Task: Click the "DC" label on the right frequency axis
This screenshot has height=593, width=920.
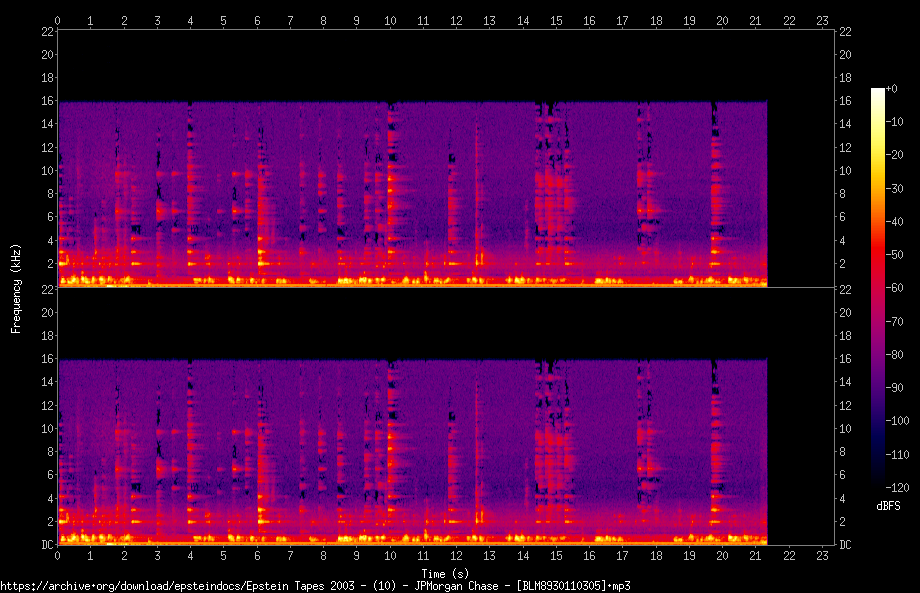Action: pos(846,544)
